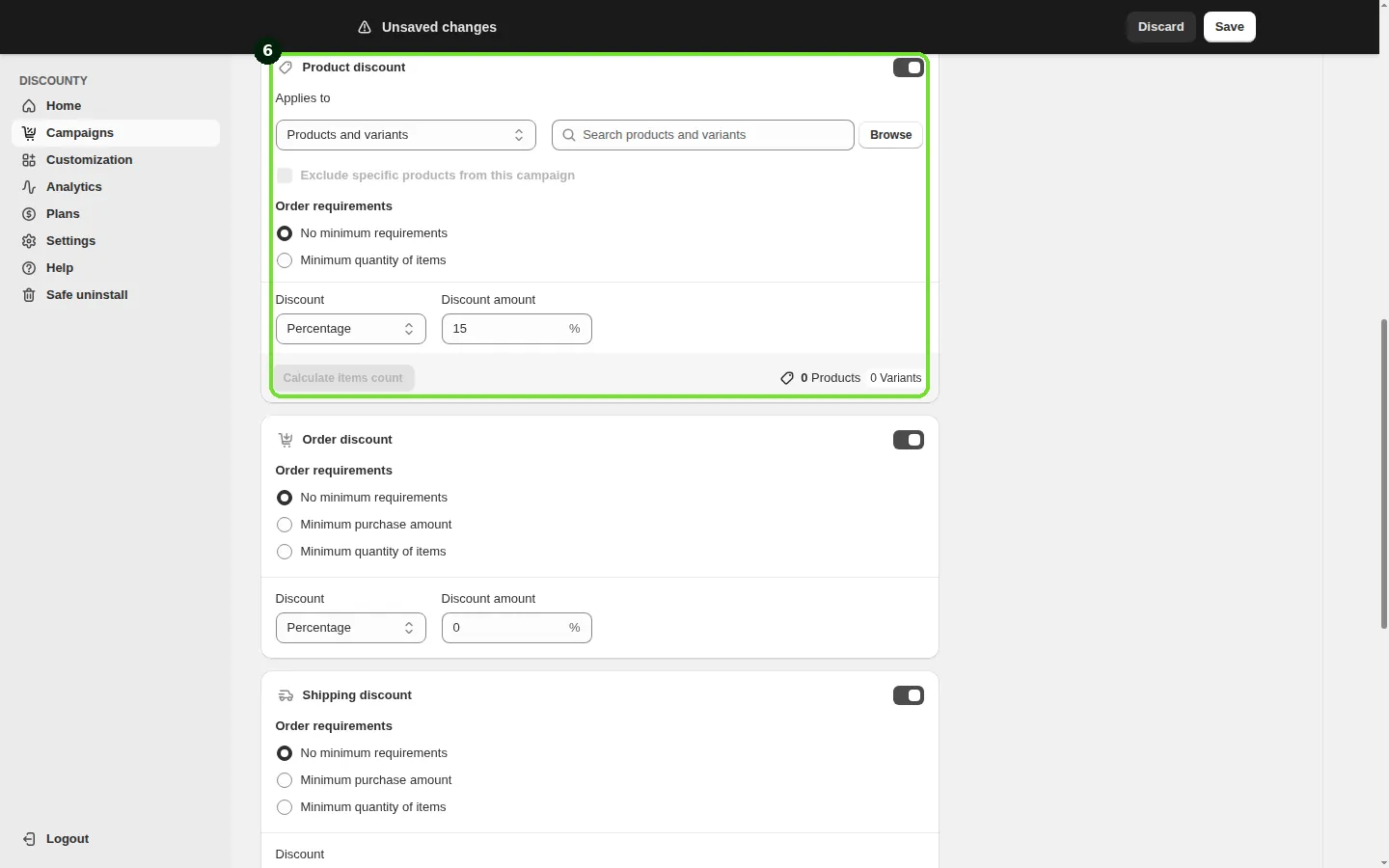Select Minimum purchase amount under Order discount
1389x868 pixels.
click(x=285, y=525)
